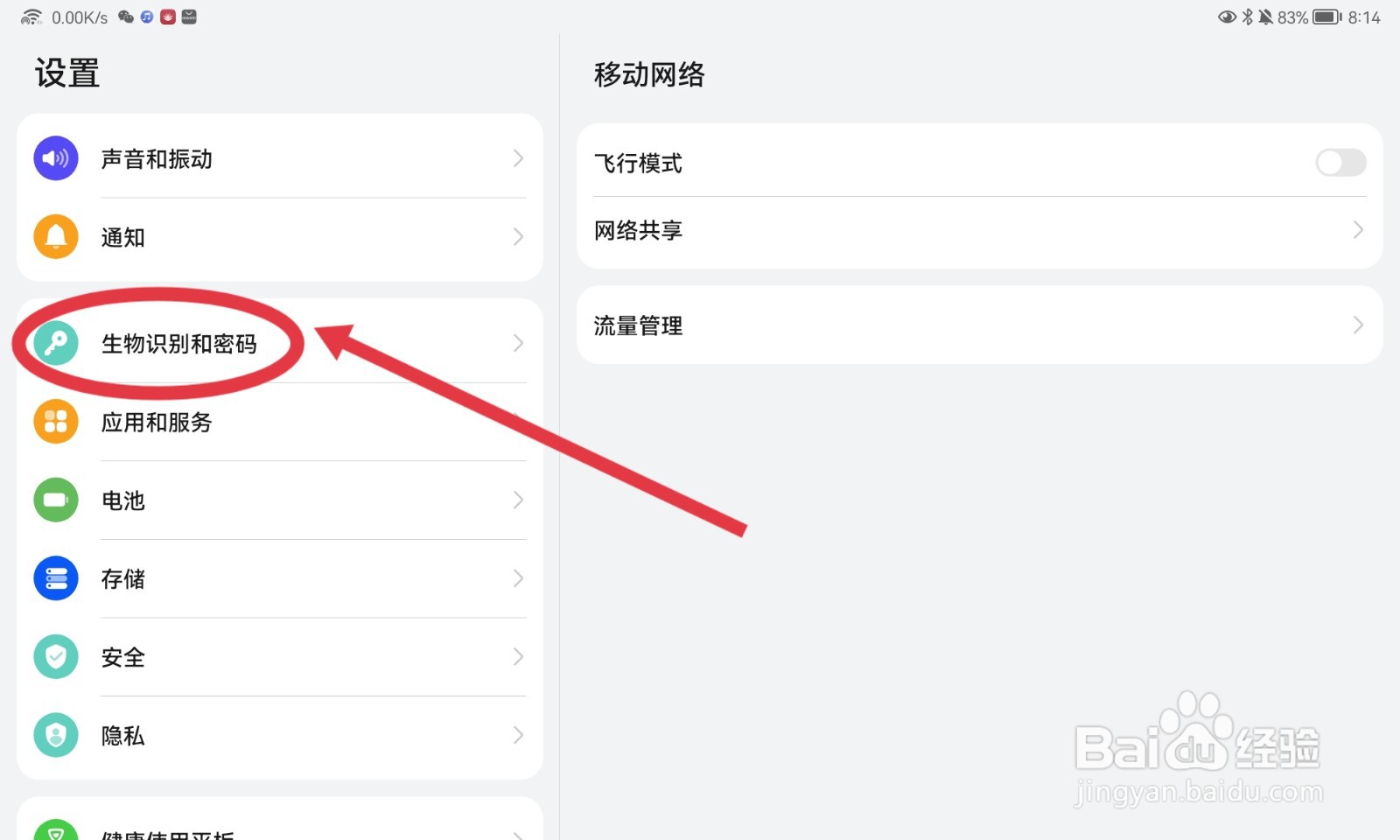
Task: Expand 流量管理 using its chevron arrow
Action: coord(1358,325)
